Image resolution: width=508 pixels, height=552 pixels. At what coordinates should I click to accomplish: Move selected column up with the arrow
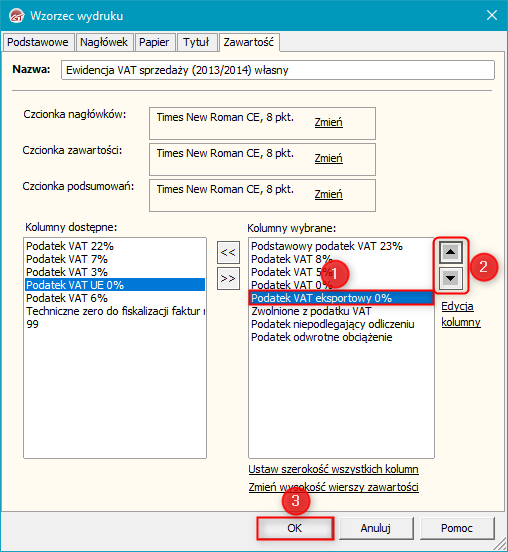tap(451, 252)
